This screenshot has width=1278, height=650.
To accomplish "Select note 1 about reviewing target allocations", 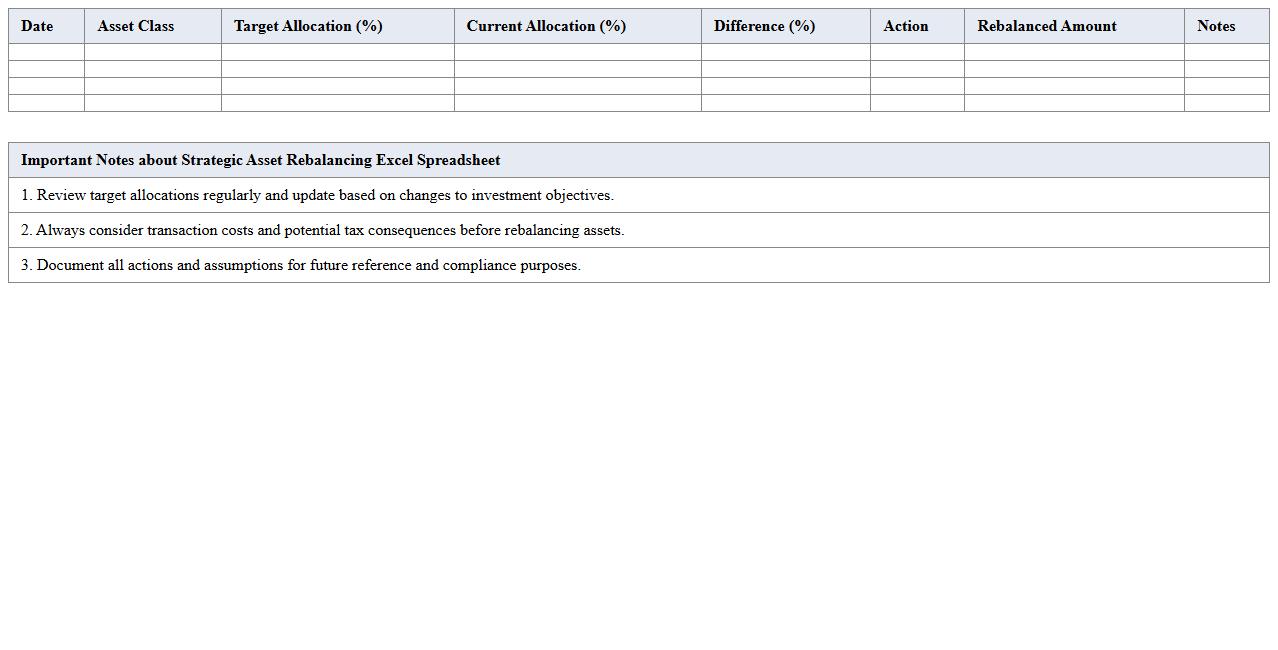I will coord(317,195).
